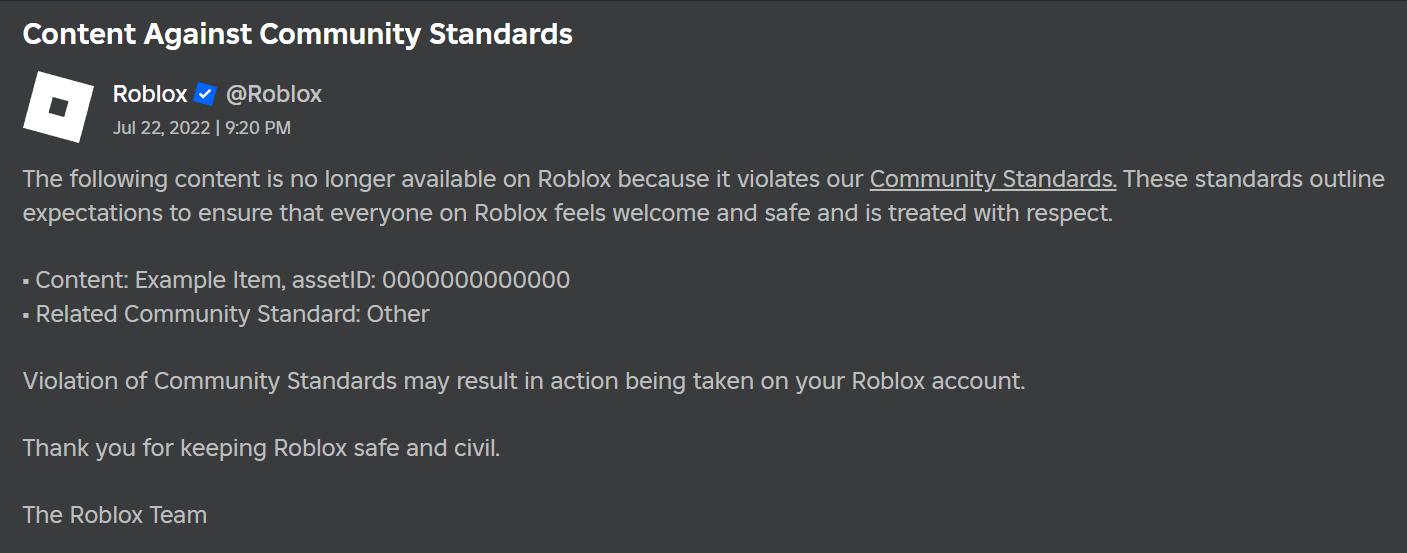This screenshot has width=1407, height=553.
Task: Click 'The Roblox Team' signature
Action: (115, 515)
